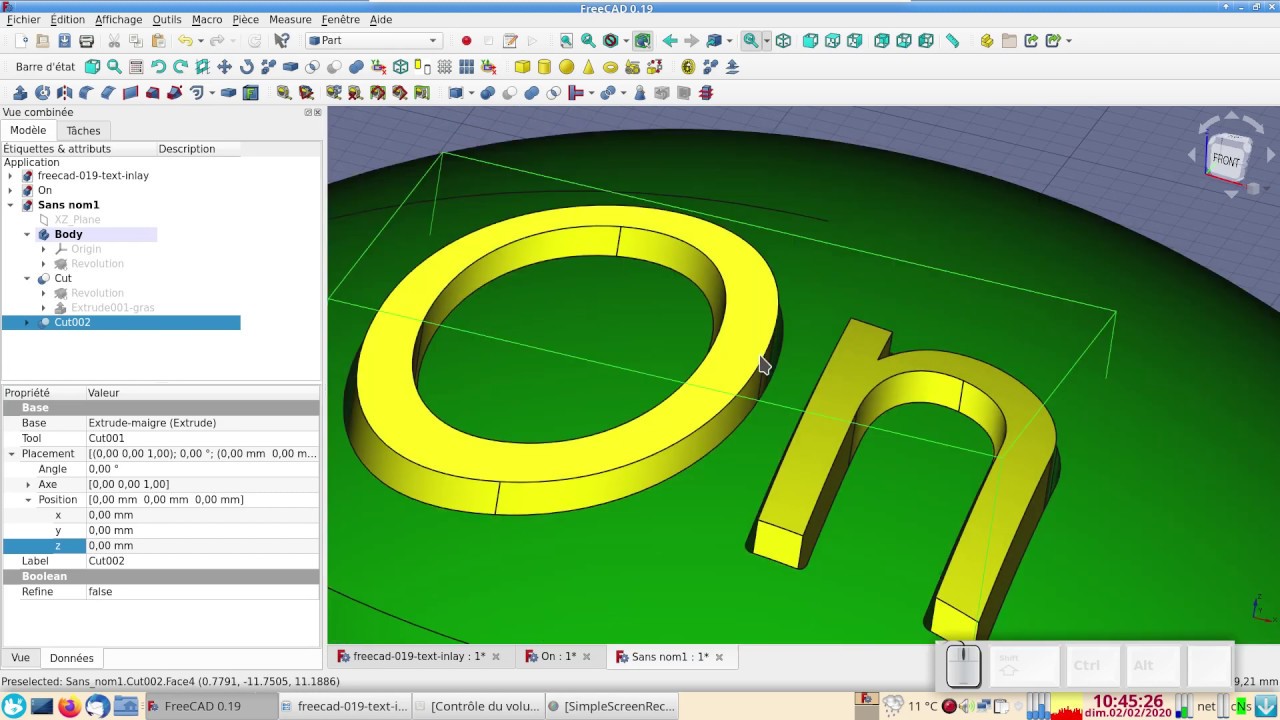Image resolution: width=1280 pixels, height=720 pixels.
Task: Open the workbench selector dropdown showing Part
Action: click(374, 41)
